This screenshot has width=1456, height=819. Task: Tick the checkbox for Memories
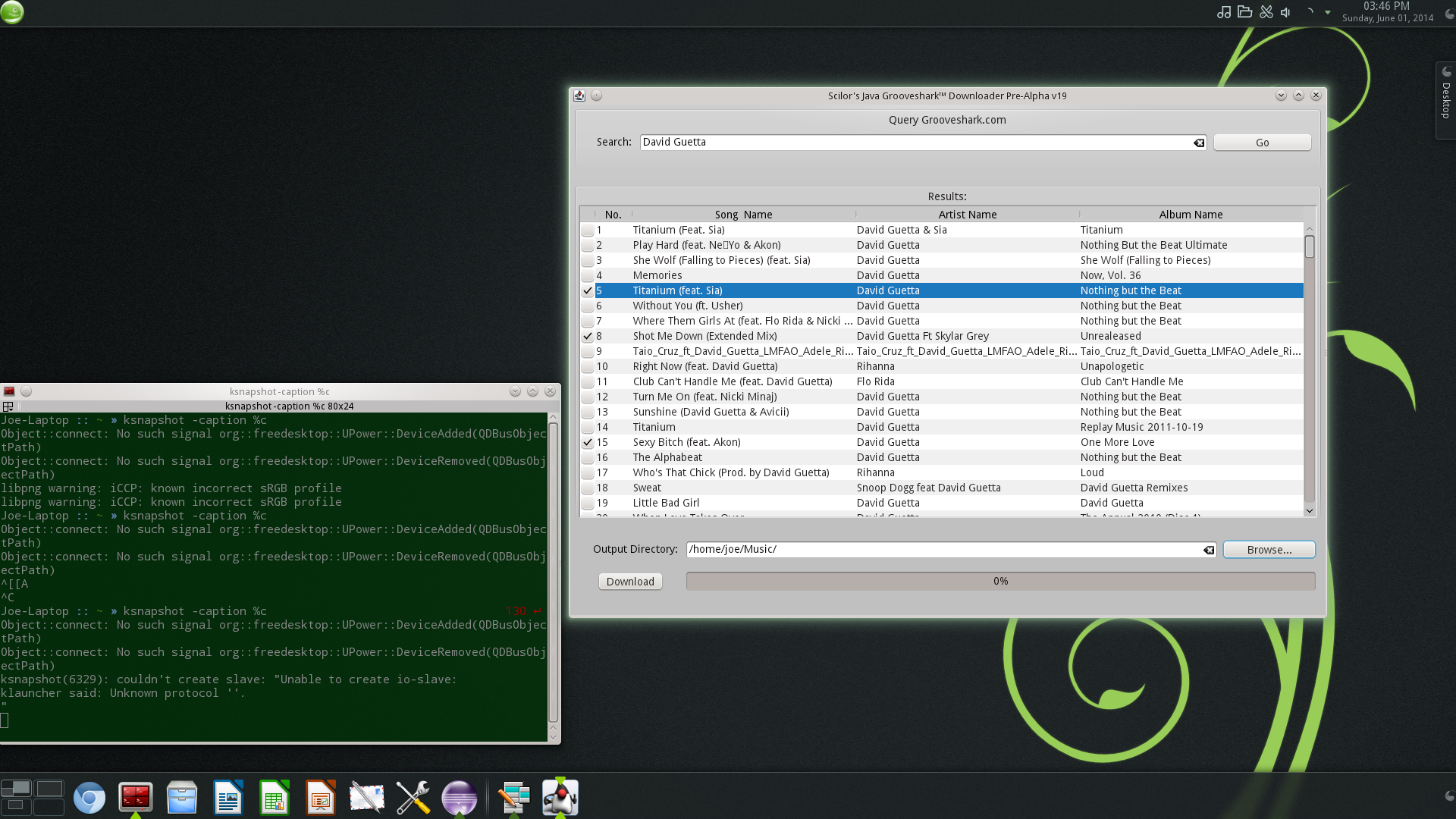point(588,275)
